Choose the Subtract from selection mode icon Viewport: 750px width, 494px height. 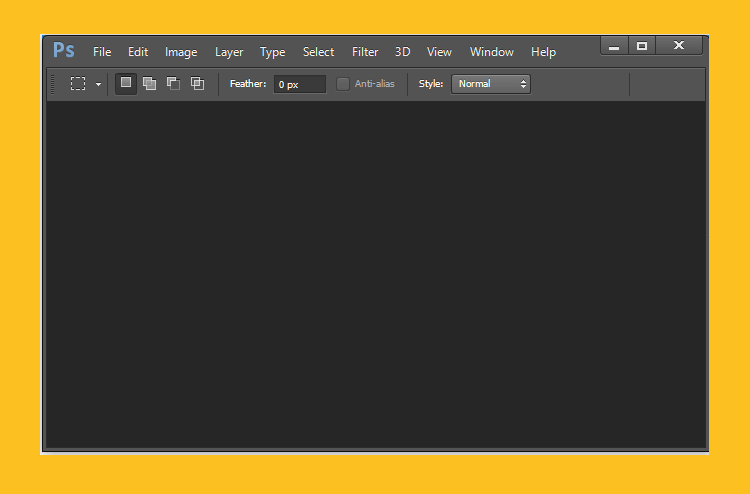pyautogui.click(x=173, y=84)
